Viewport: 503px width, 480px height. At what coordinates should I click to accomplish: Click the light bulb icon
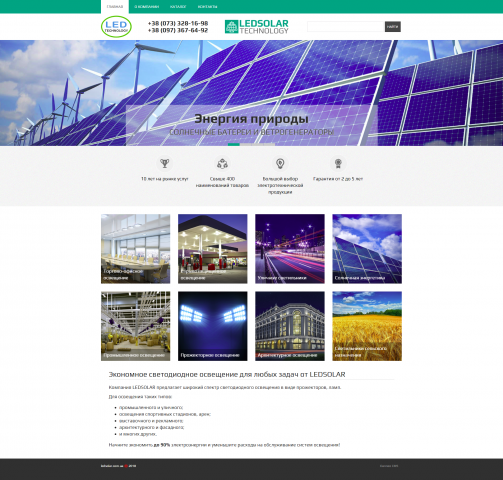click(280, 163)
